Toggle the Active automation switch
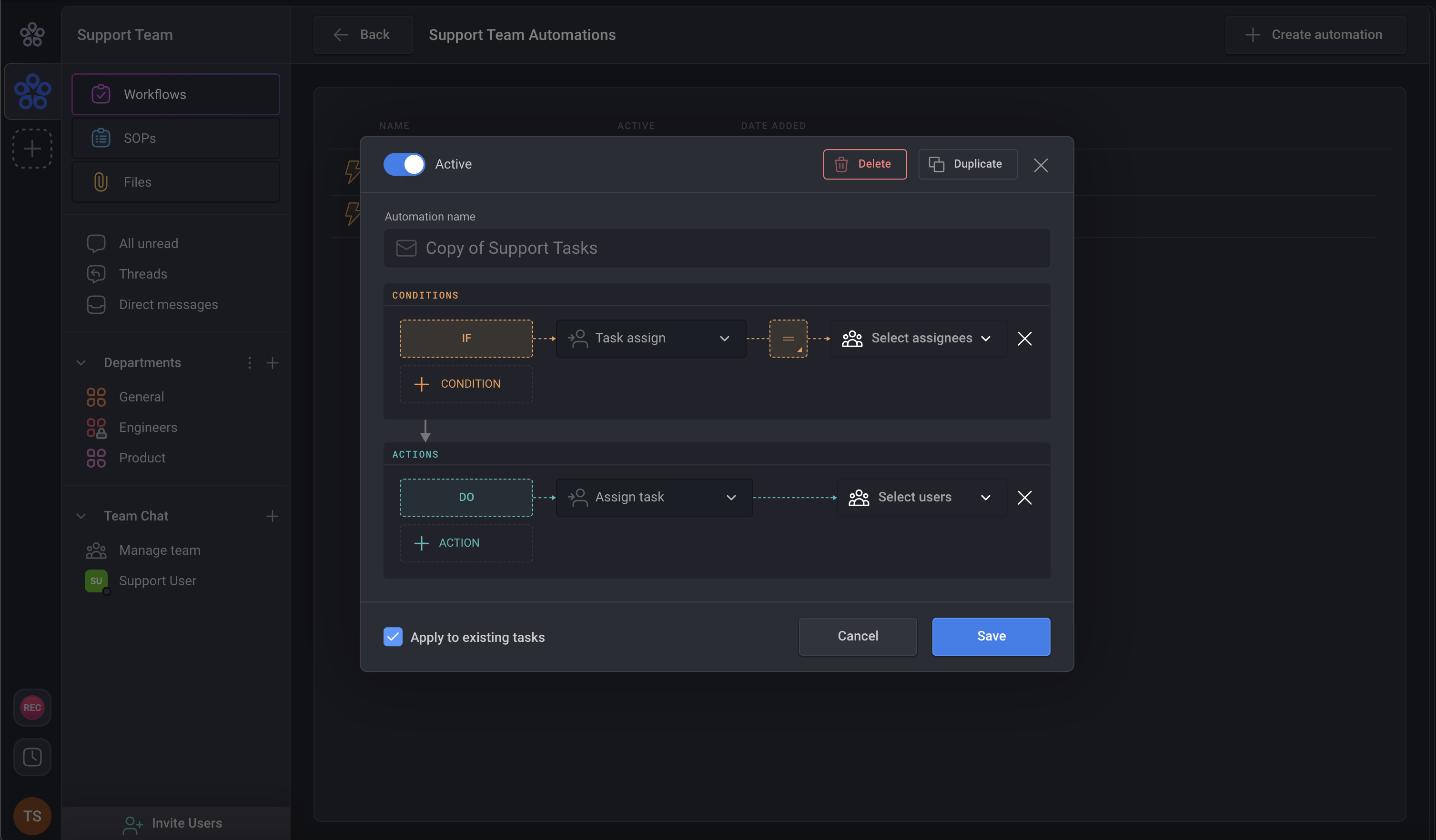Image resolution: width=1436 pixels, height=840 pixels. [404, 164]
